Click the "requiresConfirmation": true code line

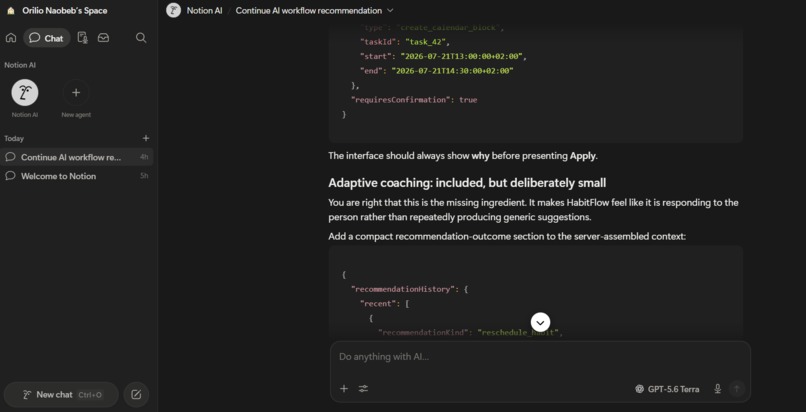pos(414,100)
